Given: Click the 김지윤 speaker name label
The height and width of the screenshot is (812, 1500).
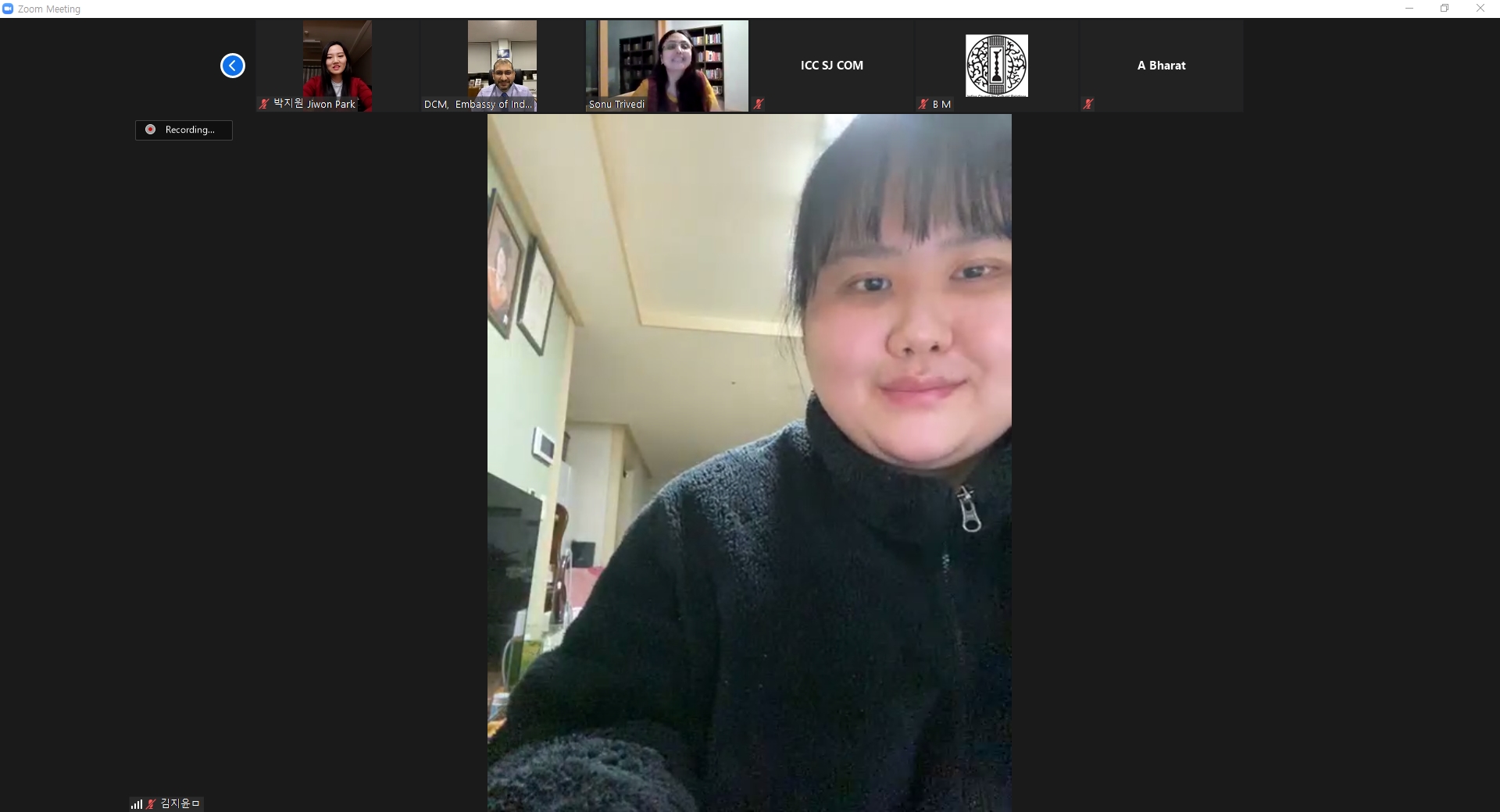Looking at the screenshot, I should point(180,803).
